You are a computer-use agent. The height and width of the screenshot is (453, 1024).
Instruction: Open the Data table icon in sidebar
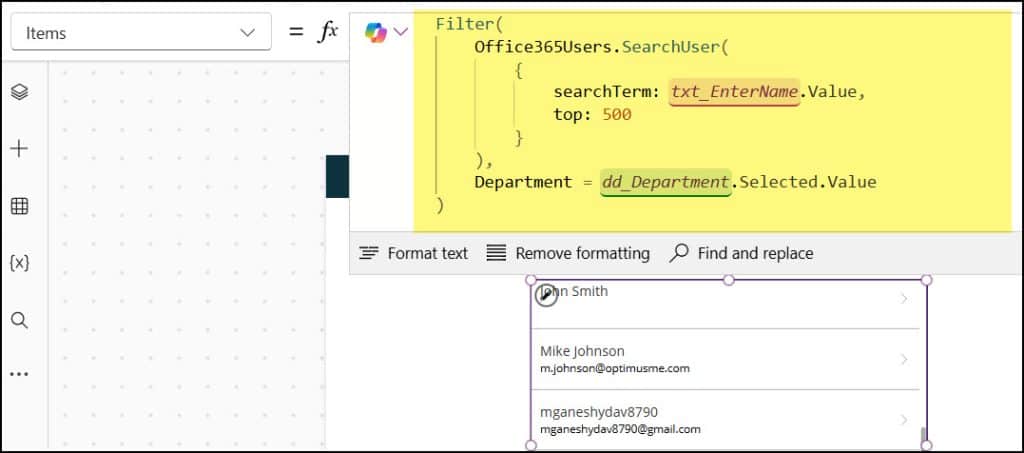point(20,206)
